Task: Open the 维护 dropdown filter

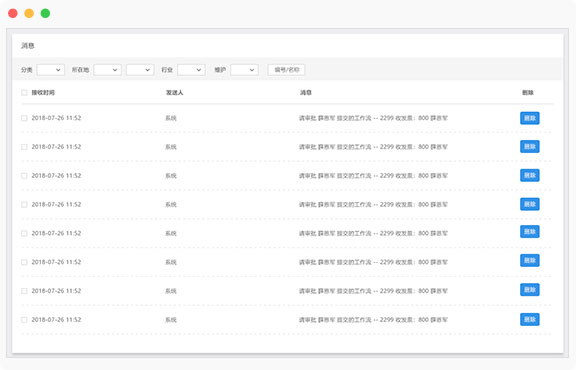Action: (x=244, y=70)
